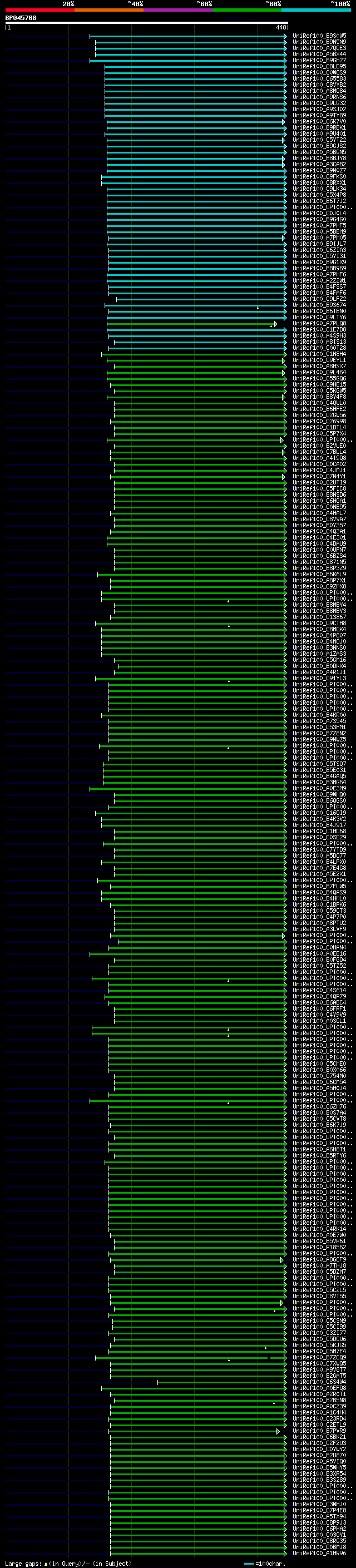
Task: Open the UniRef100_Q8RXX1 entry
Action: click(319, 182)
